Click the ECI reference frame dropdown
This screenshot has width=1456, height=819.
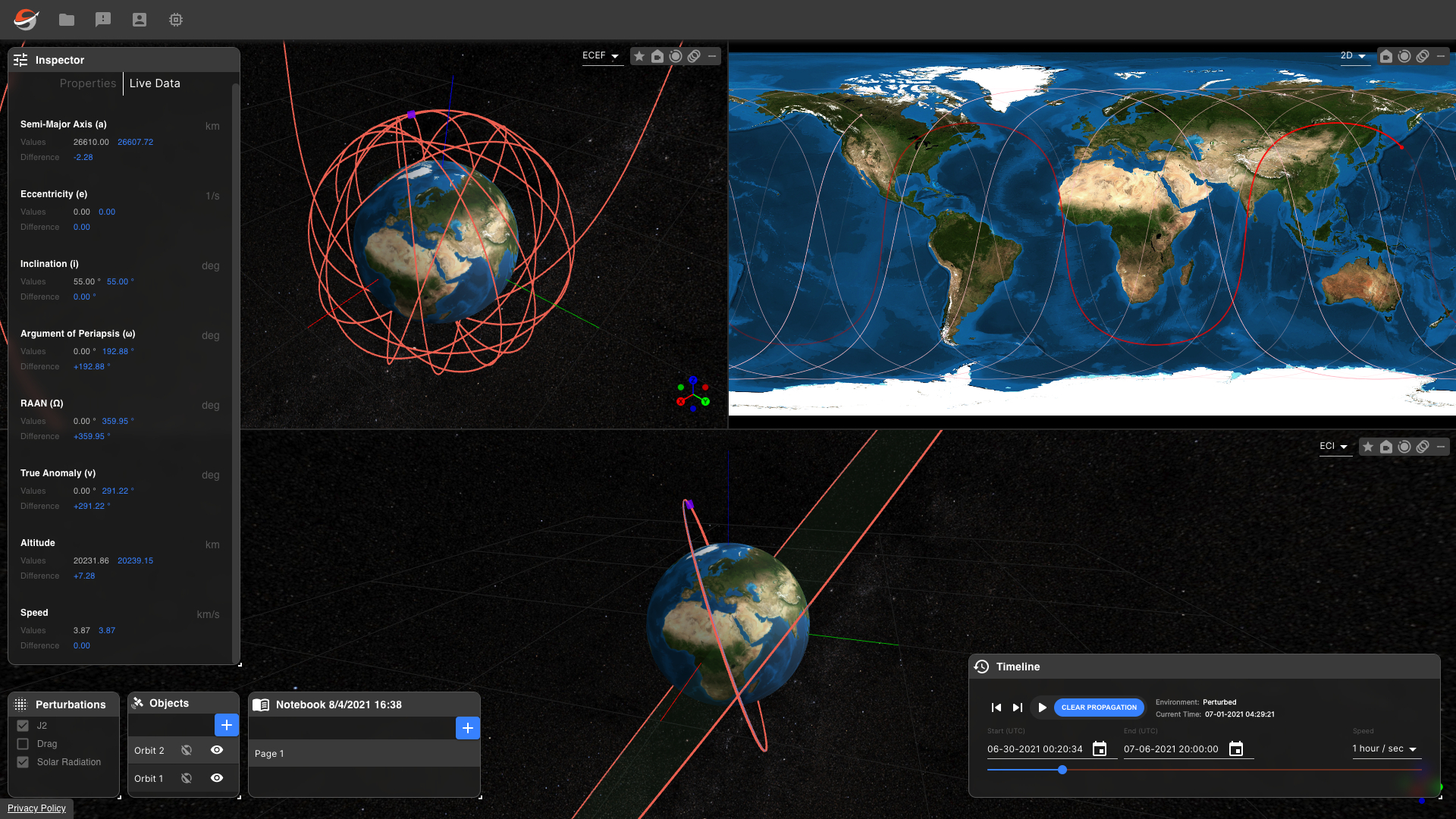pos(1334,446)
